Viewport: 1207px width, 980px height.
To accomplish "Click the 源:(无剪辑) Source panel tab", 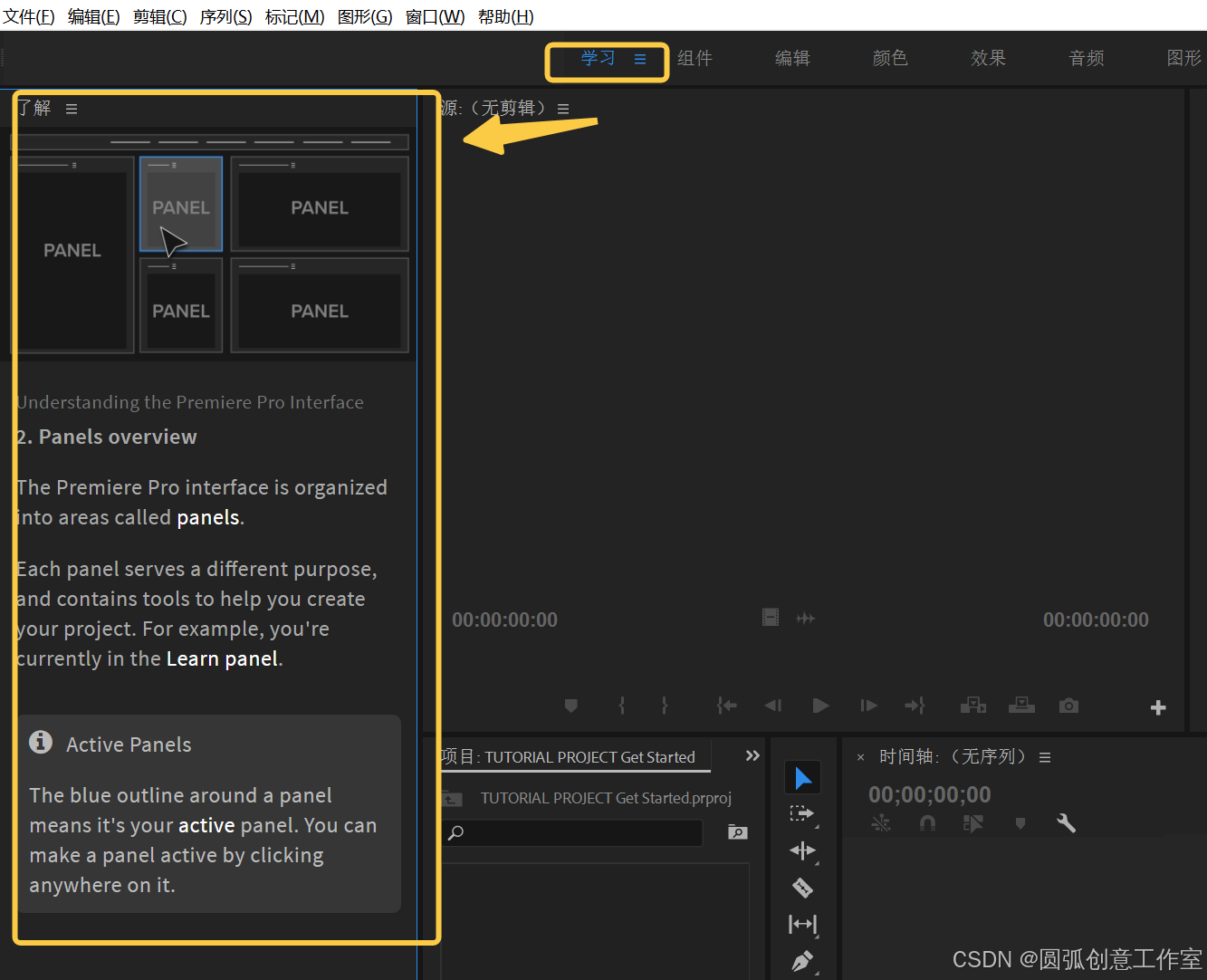I will pos(494,109).
